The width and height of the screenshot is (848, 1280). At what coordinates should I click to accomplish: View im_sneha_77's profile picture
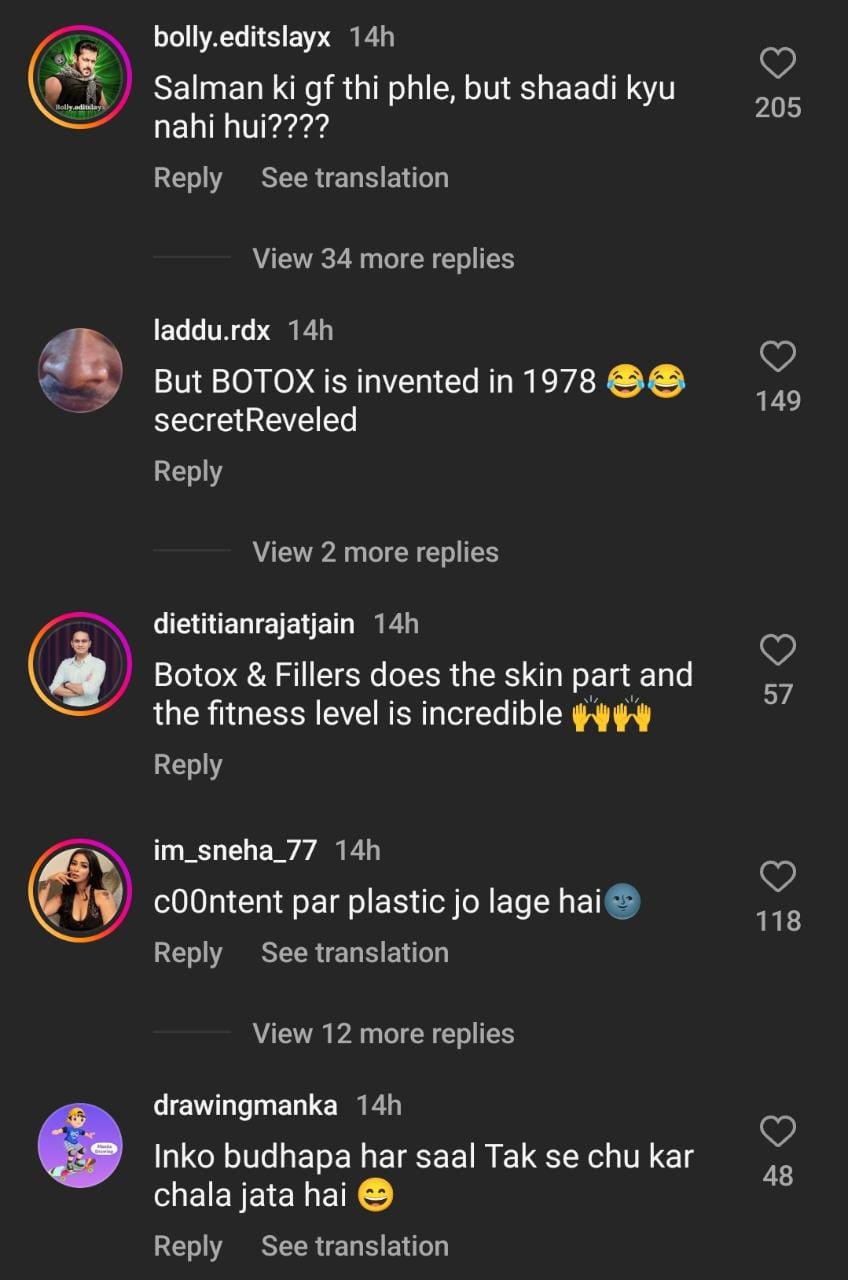tap(80, 890)
